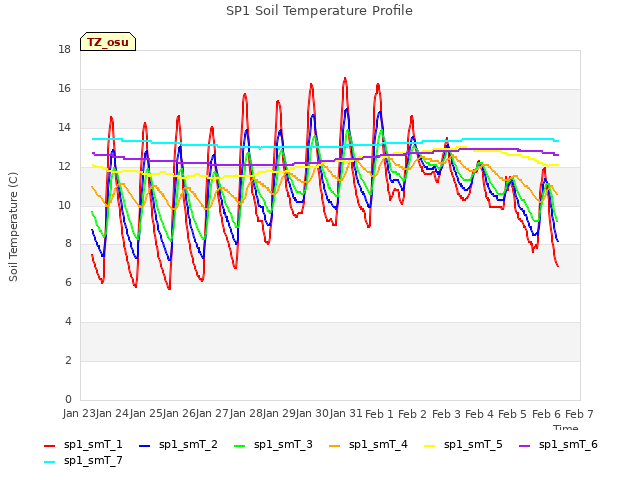Click the y-axis value 8
The height and width of the screenshot is (480, 640).
coord(68,243)
